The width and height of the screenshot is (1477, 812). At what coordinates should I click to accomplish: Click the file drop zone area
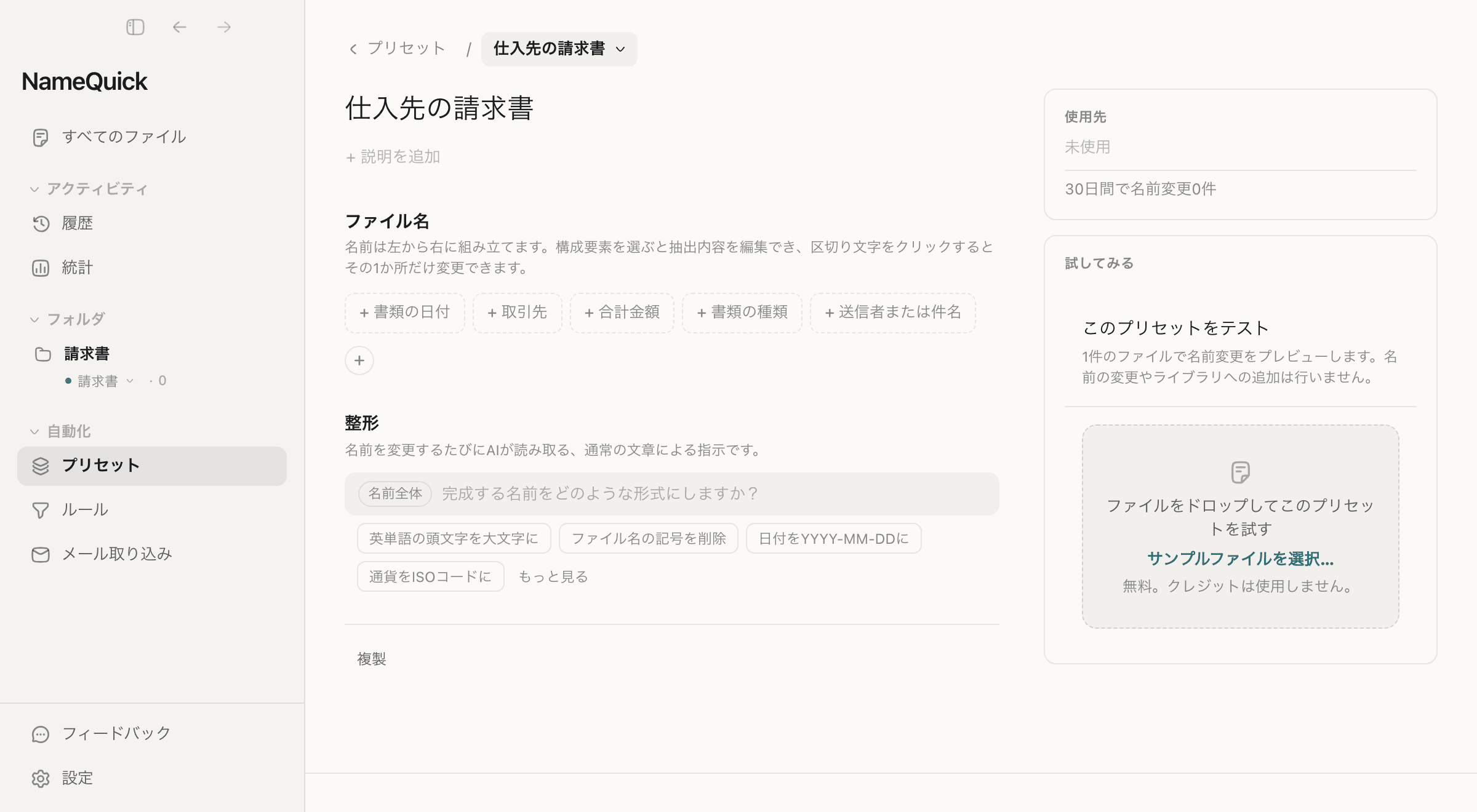tap(1241, 527)
